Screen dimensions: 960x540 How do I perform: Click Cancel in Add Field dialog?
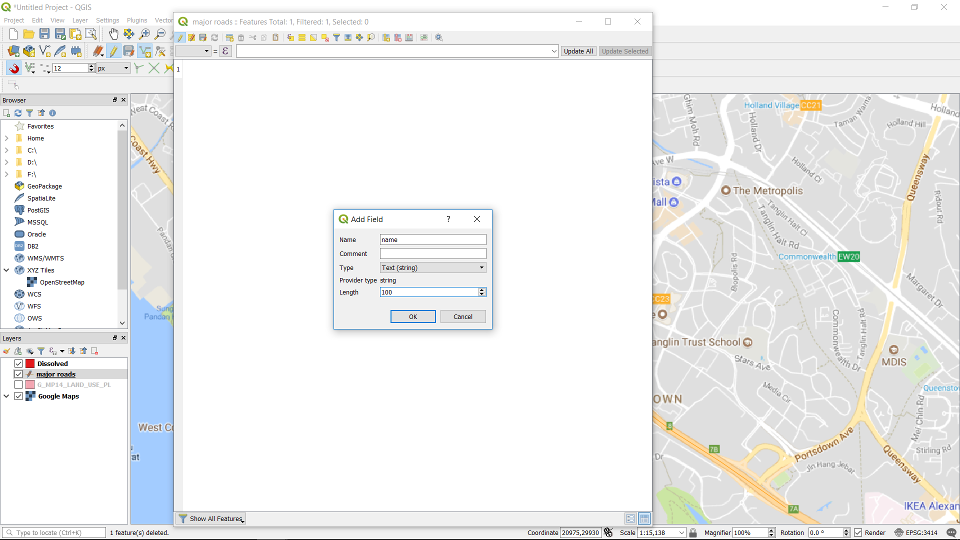[x=463, y=316]
